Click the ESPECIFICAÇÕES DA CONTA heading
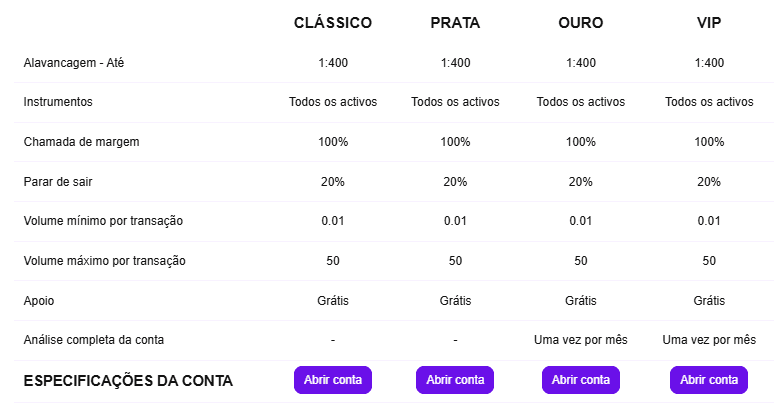Screen dimensions: 778x415 tap(128, 381)
